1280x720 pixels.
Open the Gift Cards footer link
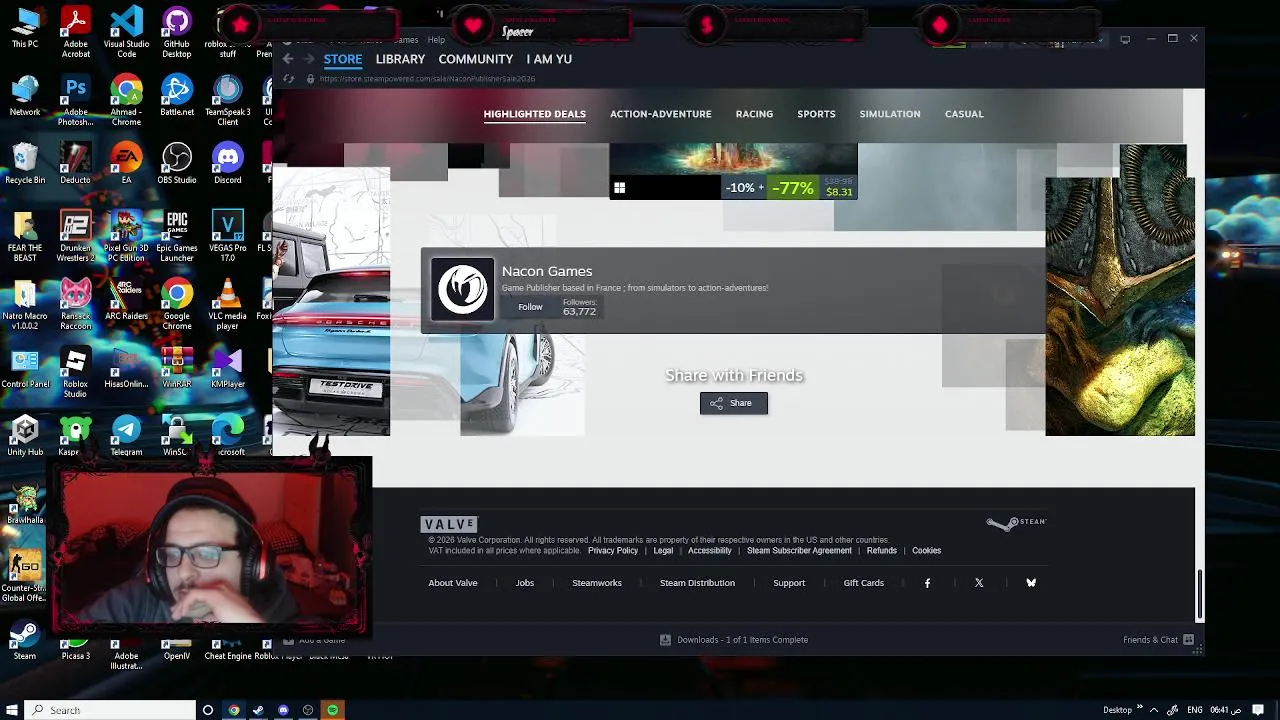click(x=863, y=583)
